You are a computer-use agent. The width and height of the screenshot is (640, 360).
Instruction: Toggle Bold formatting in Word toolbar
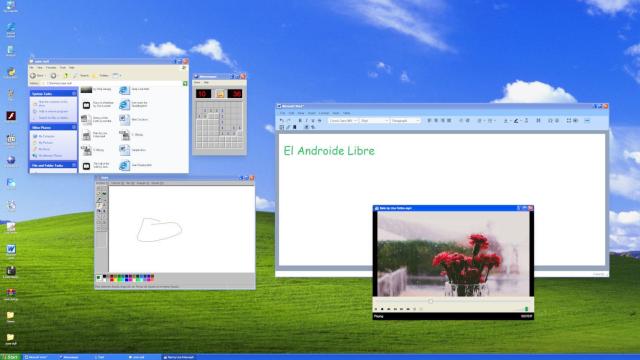300,121
